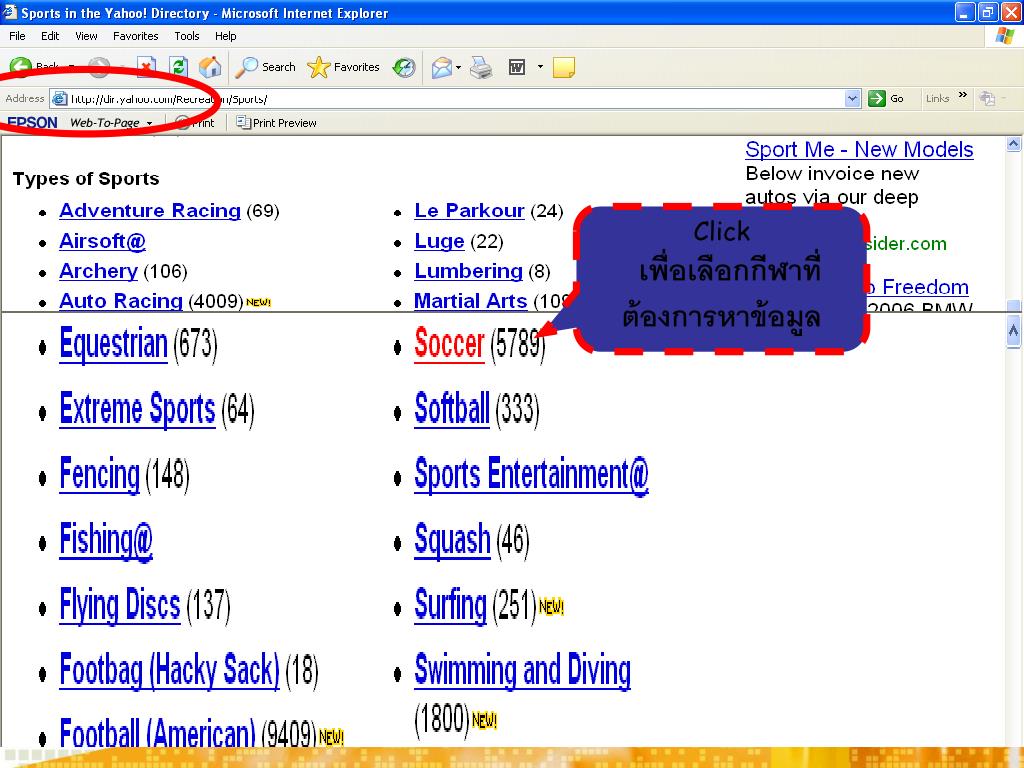The width and height of the screenshot is (1024, 768).
Task: Click the zoomed pane scrollbar up arrow
Action: (1014, 331)
